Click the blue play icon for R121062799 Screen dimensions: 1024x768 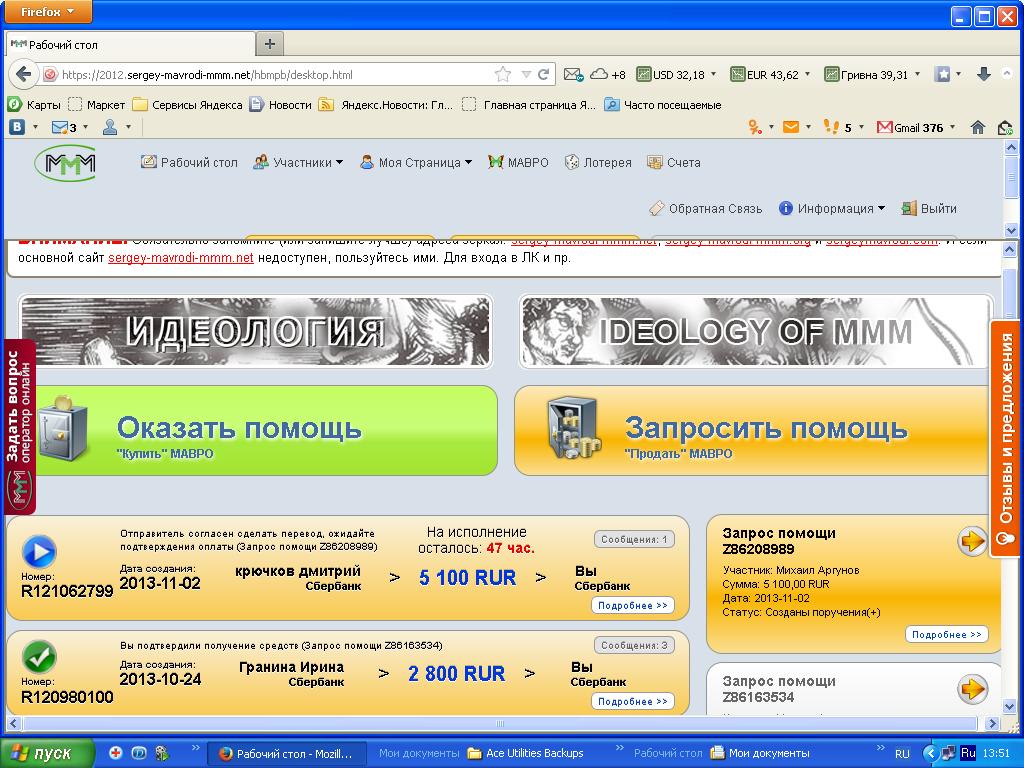39,552
